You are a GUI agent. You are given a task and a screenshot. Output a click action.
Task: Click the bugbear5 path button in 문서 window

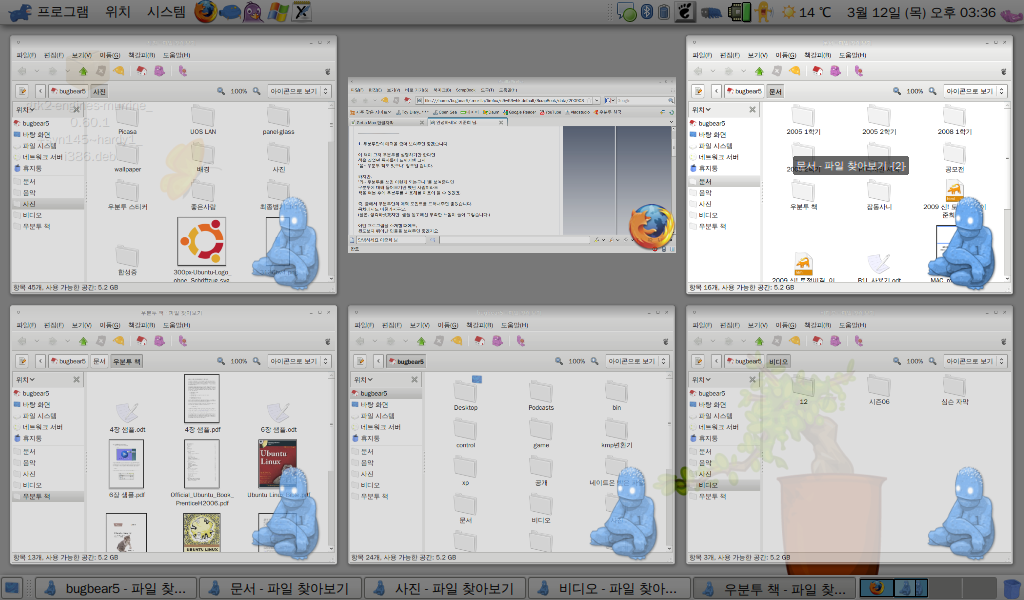point(744,91)
